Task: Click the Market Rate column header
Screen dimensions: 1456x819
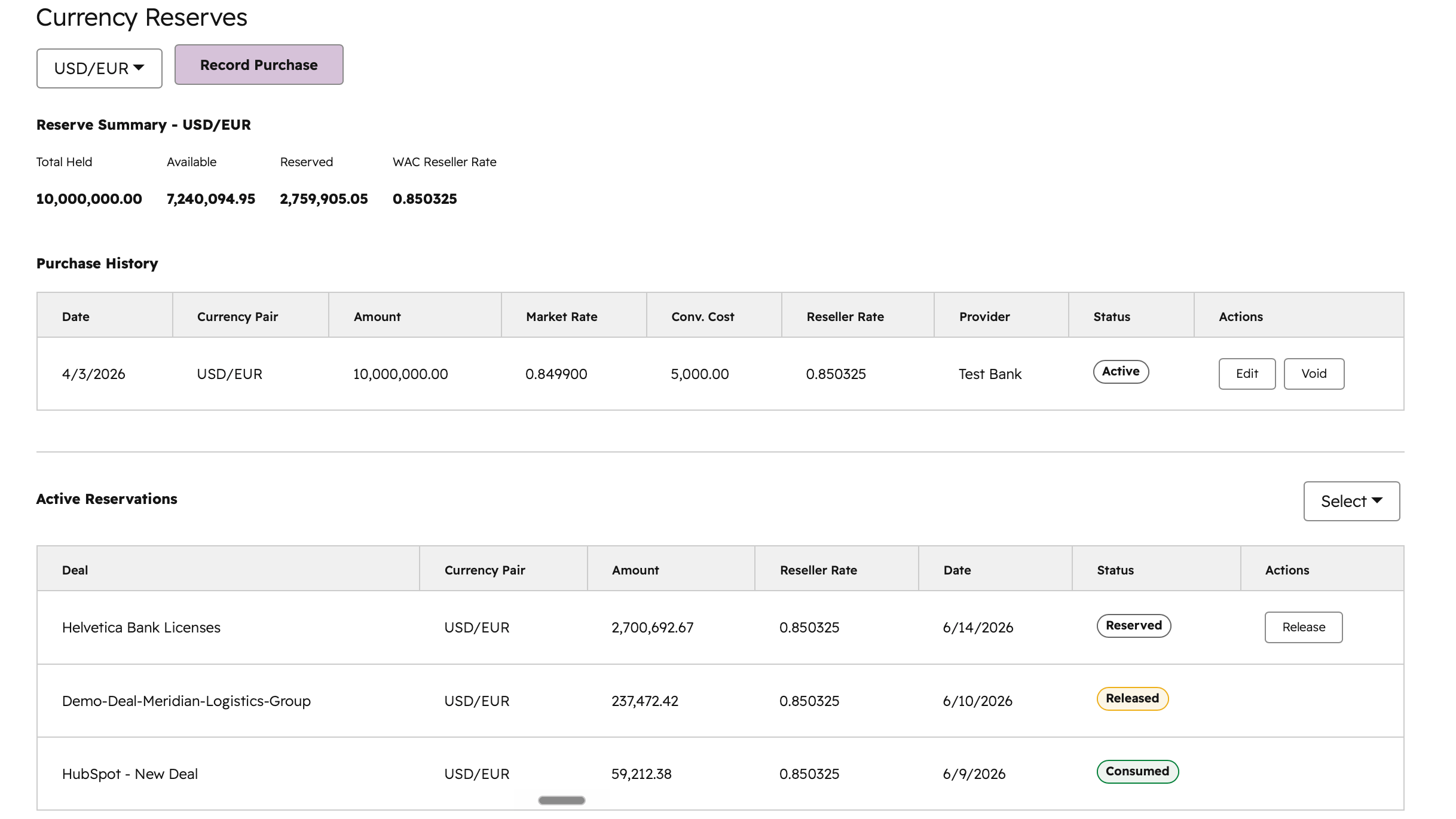Action: [x=561, y=316]
